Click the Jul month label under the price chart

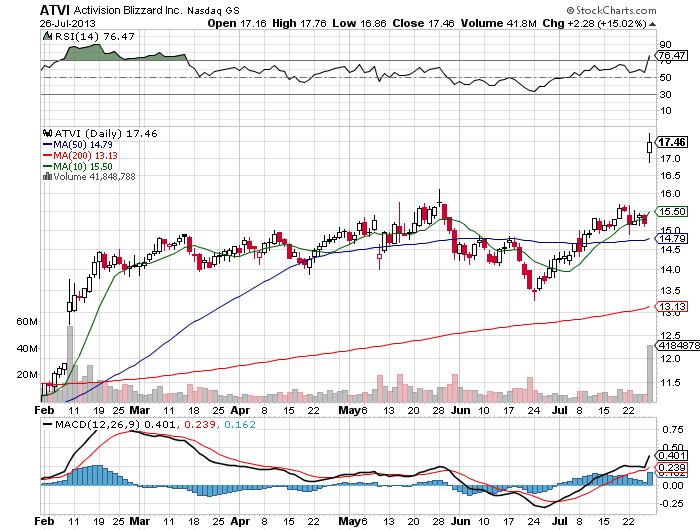tap(560, 410)
